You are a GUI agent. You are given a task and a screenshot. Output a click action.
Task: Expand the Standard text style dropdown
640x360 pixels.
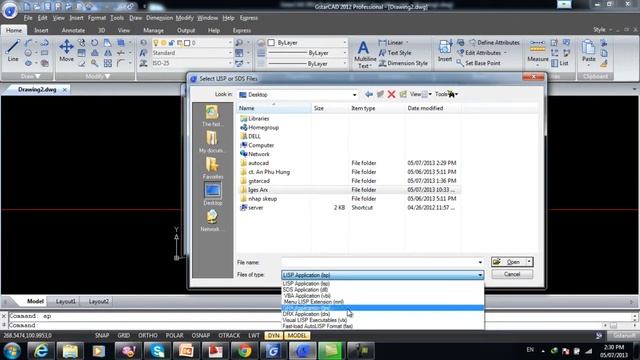coord(229,53)
